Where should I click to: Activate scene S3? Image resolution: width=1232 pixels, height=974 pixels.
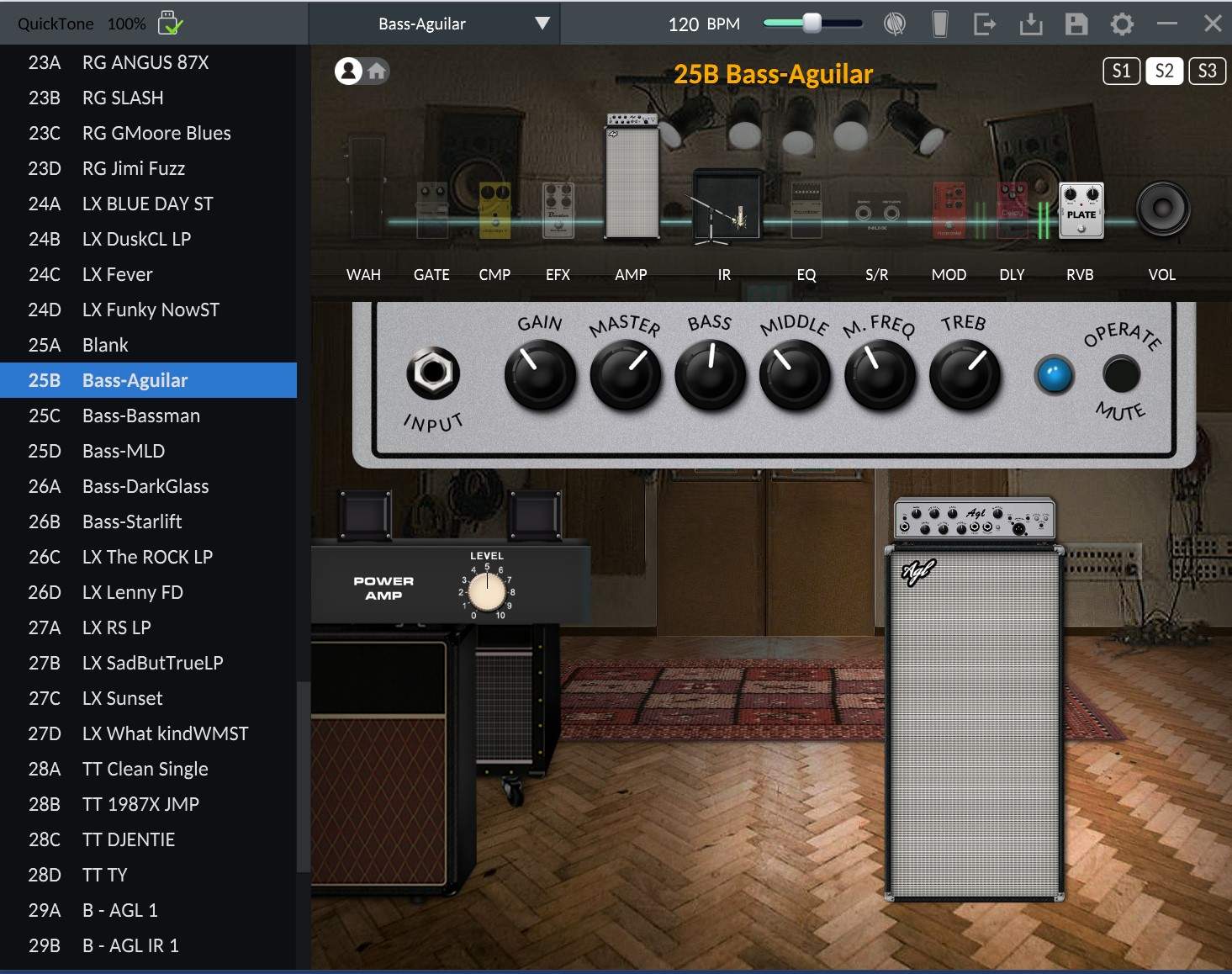tap(1208, 71)
